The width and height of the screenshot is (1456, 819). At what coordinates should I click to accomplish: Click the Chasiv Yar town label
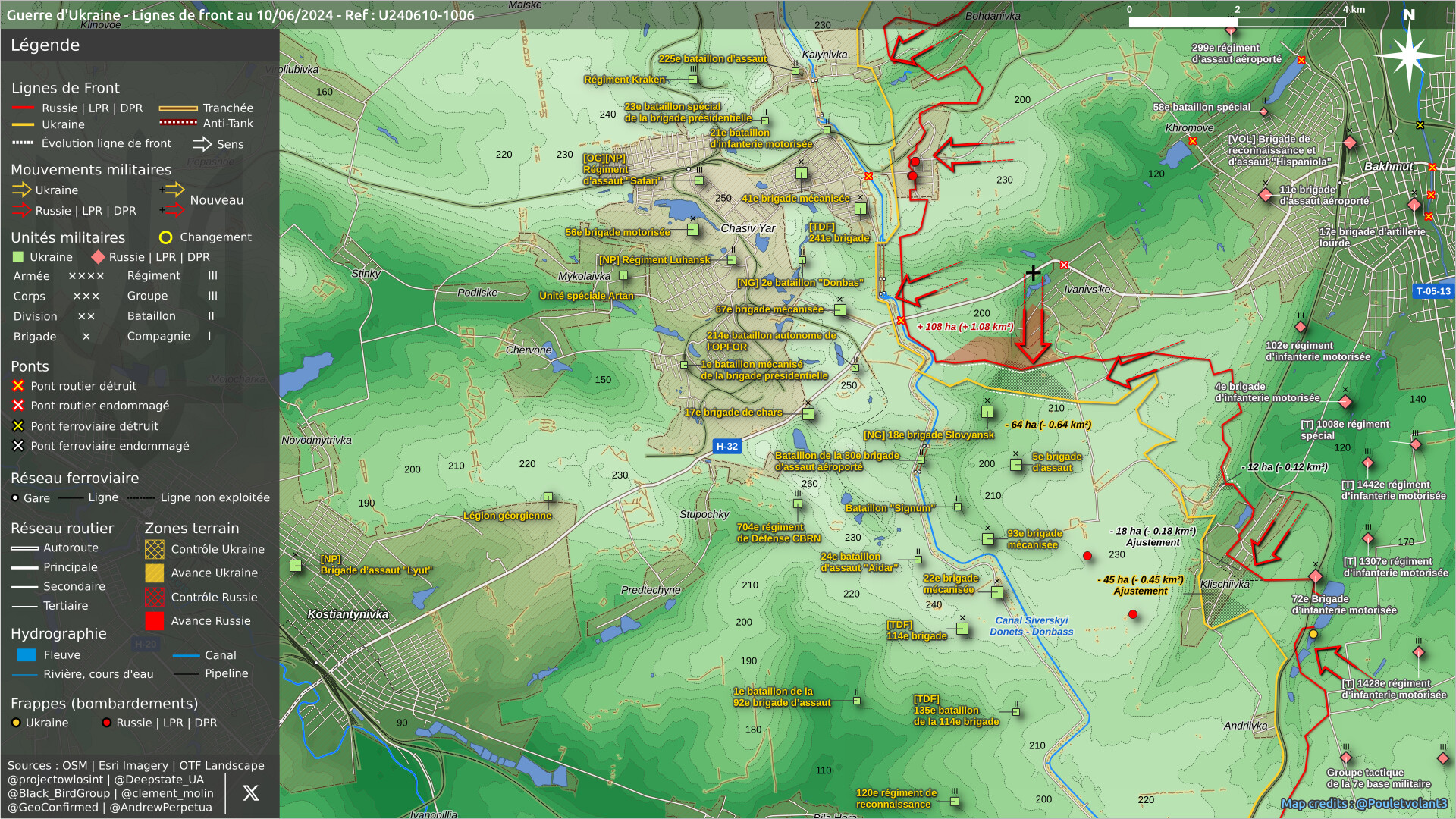(748, 228)
